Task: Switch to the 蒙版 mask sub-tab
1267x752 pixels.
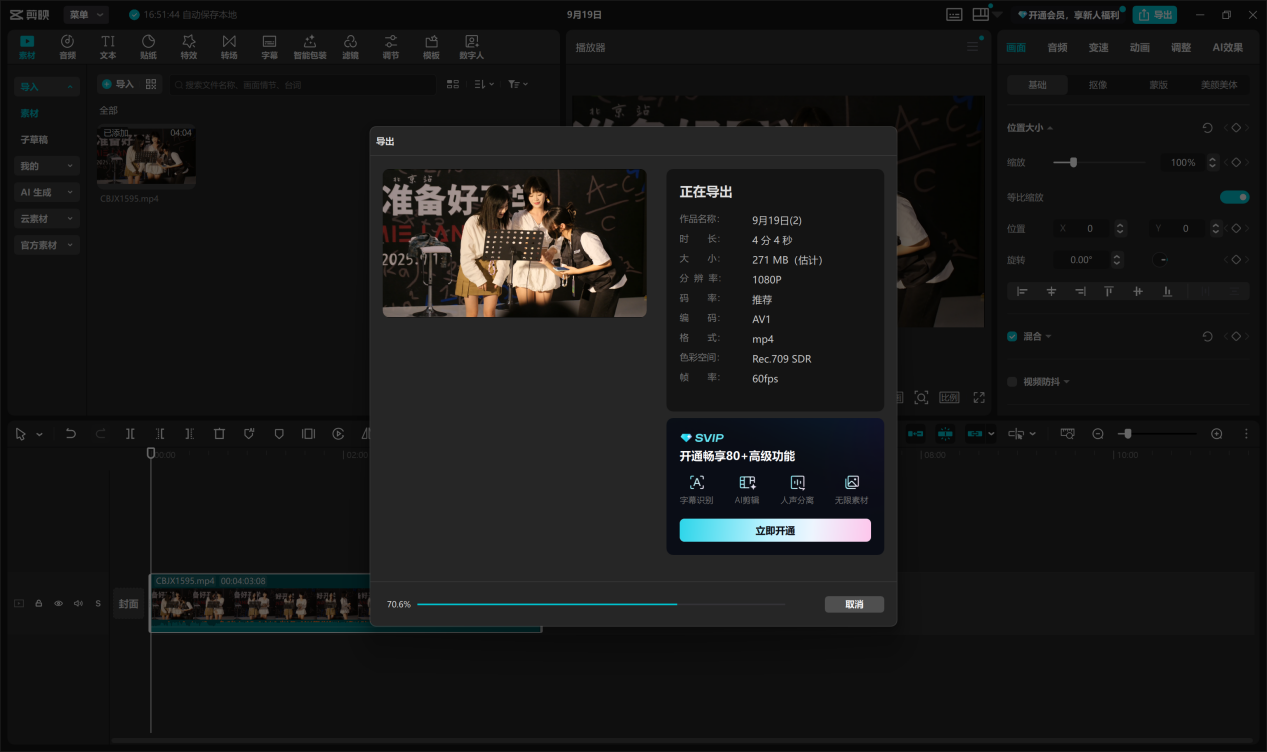Action: click(x=1158, y=85)
